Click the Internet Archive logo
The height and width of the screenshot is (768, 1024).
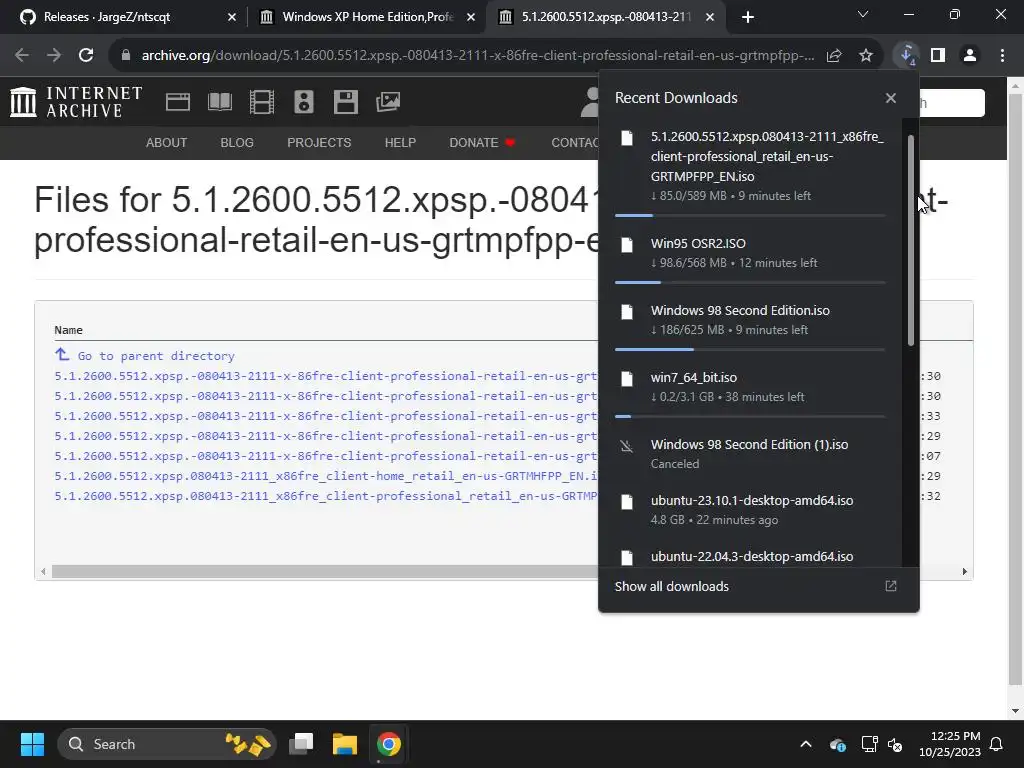tap(76, 102)
